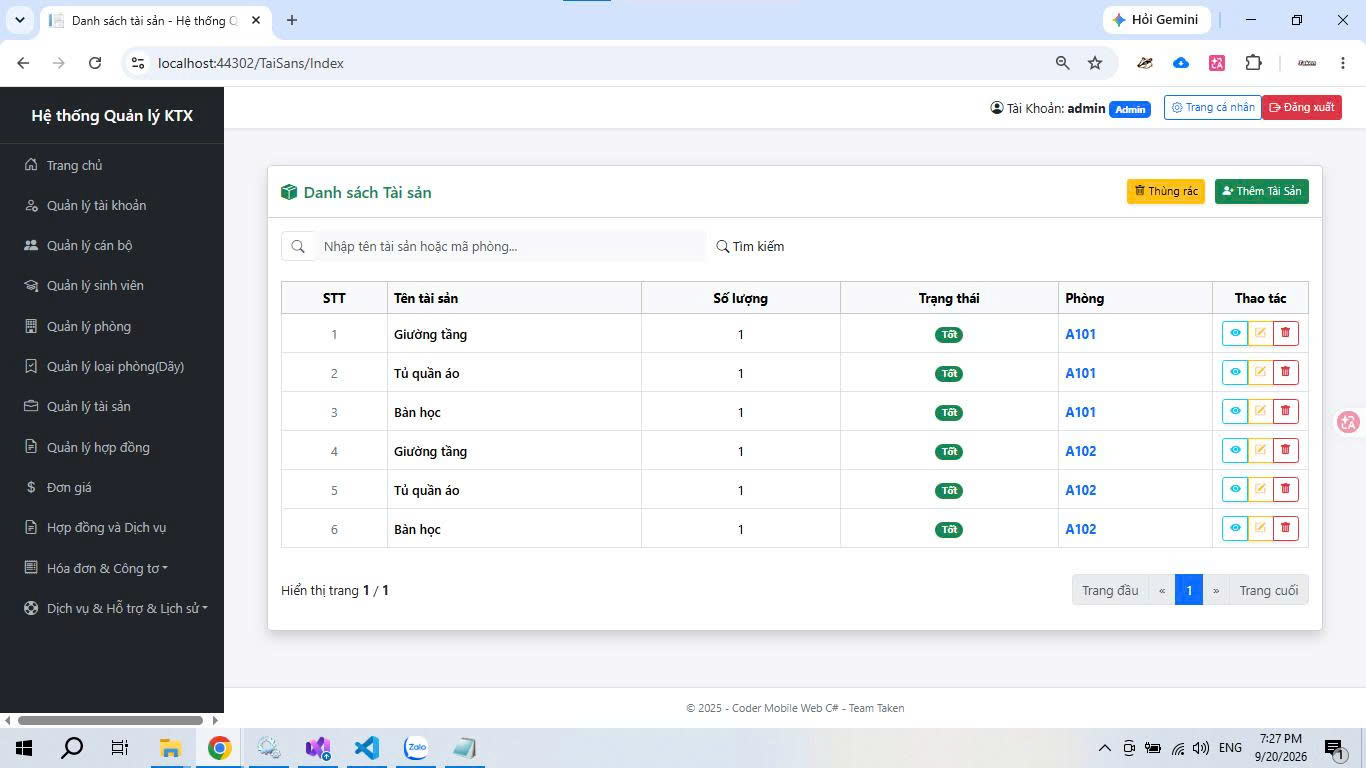1366x768 pixels.
Task: Open Quản lý tài sản in sidebar
Action: point(88,406)
